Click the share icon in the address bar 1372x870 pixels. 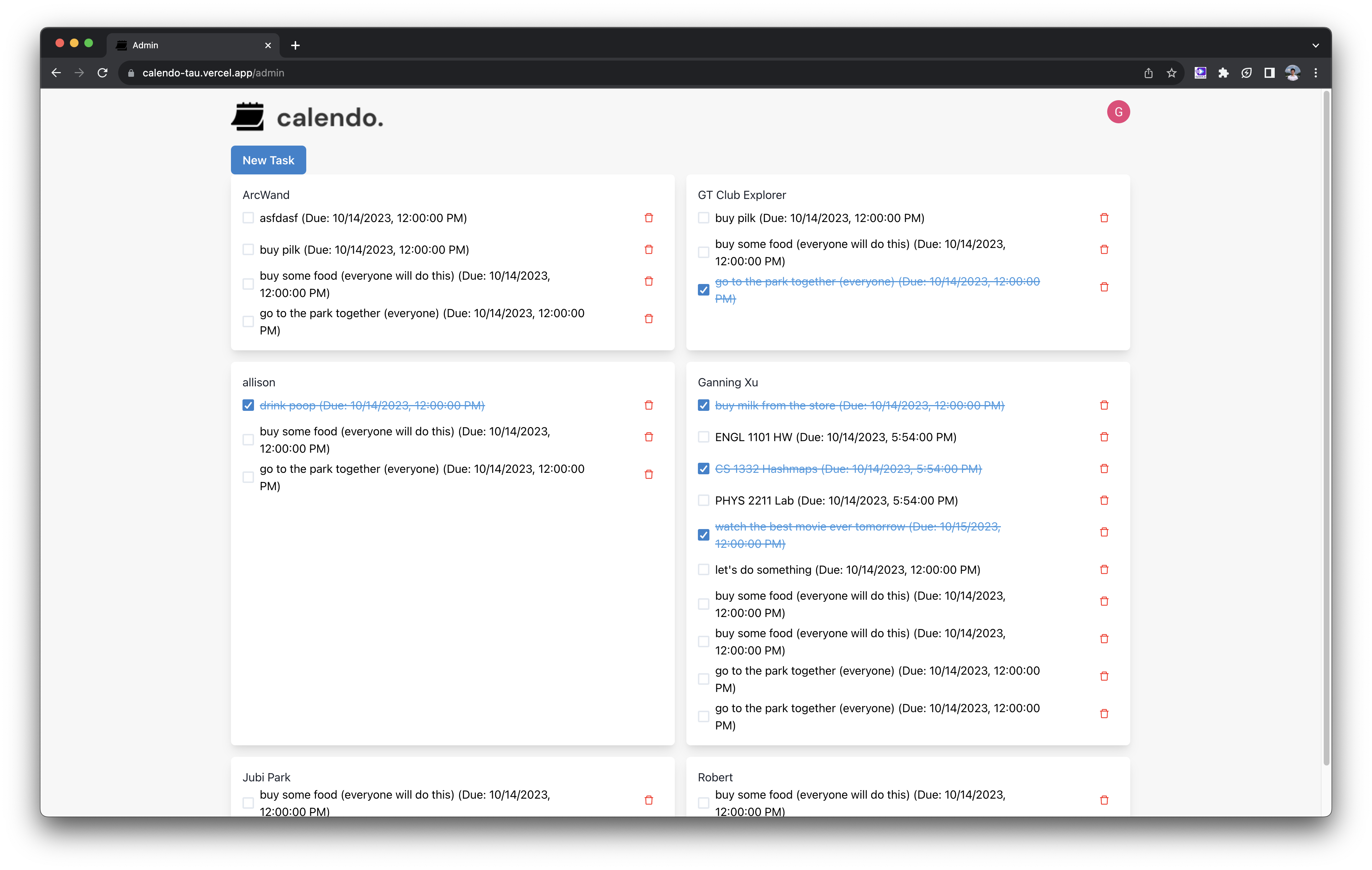[x=1148, y=73]
